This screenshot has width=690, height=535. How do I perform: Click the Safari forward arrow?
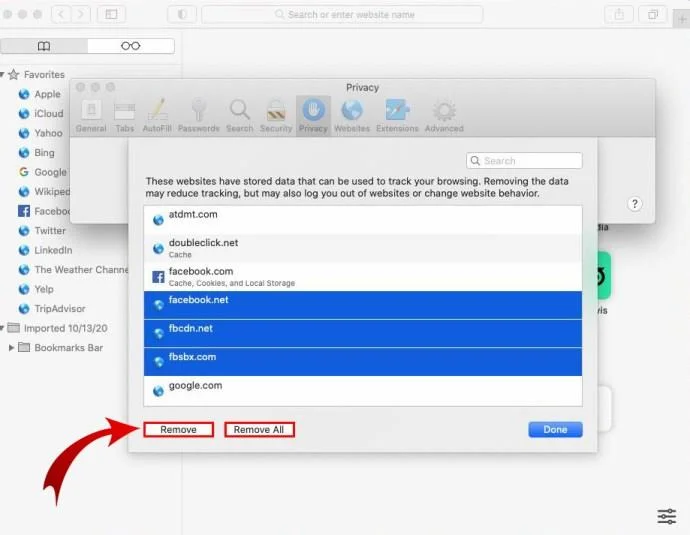[x=81, y=15]
